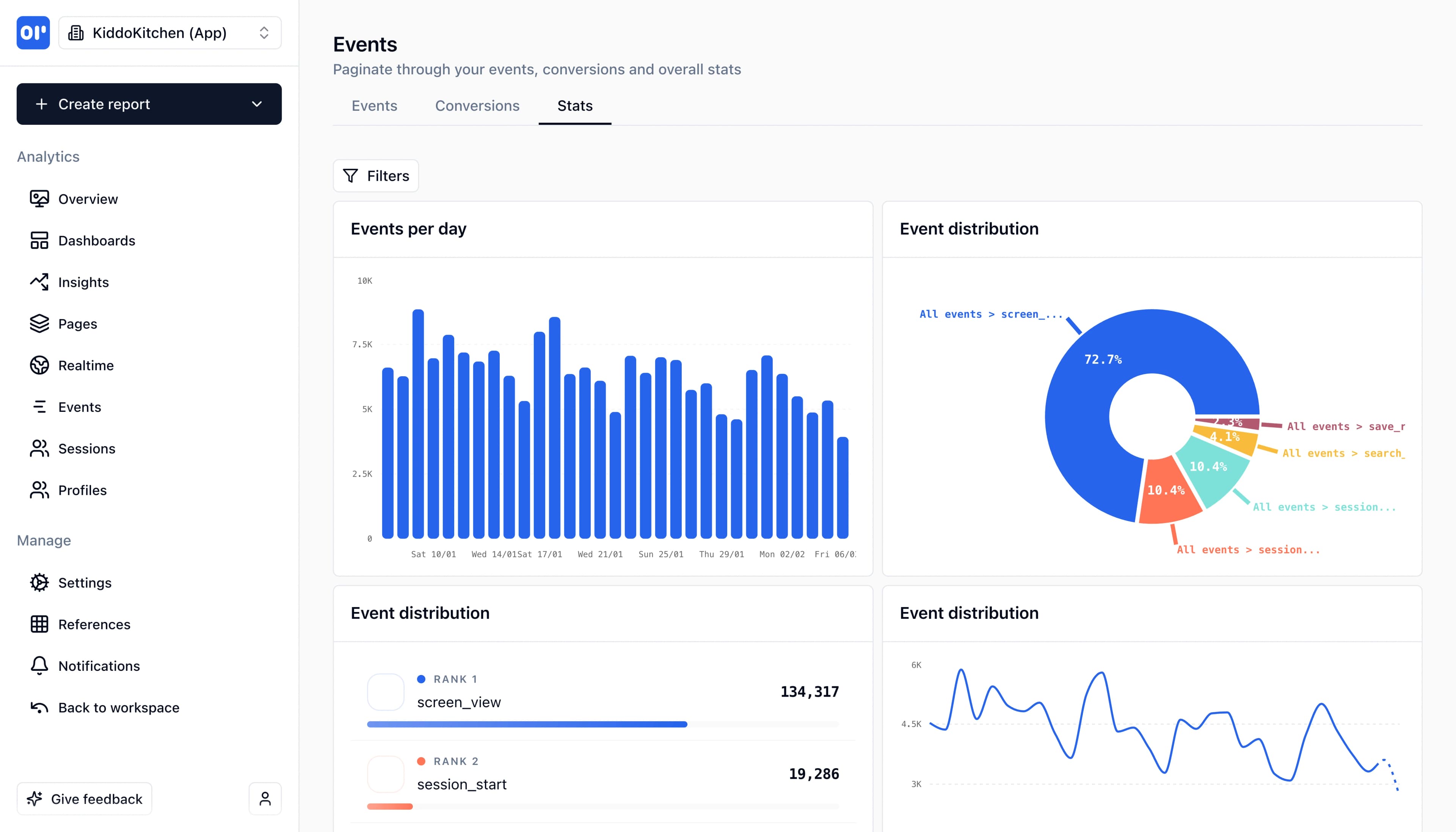Open the Filters panel

click(x=375, y=176)
